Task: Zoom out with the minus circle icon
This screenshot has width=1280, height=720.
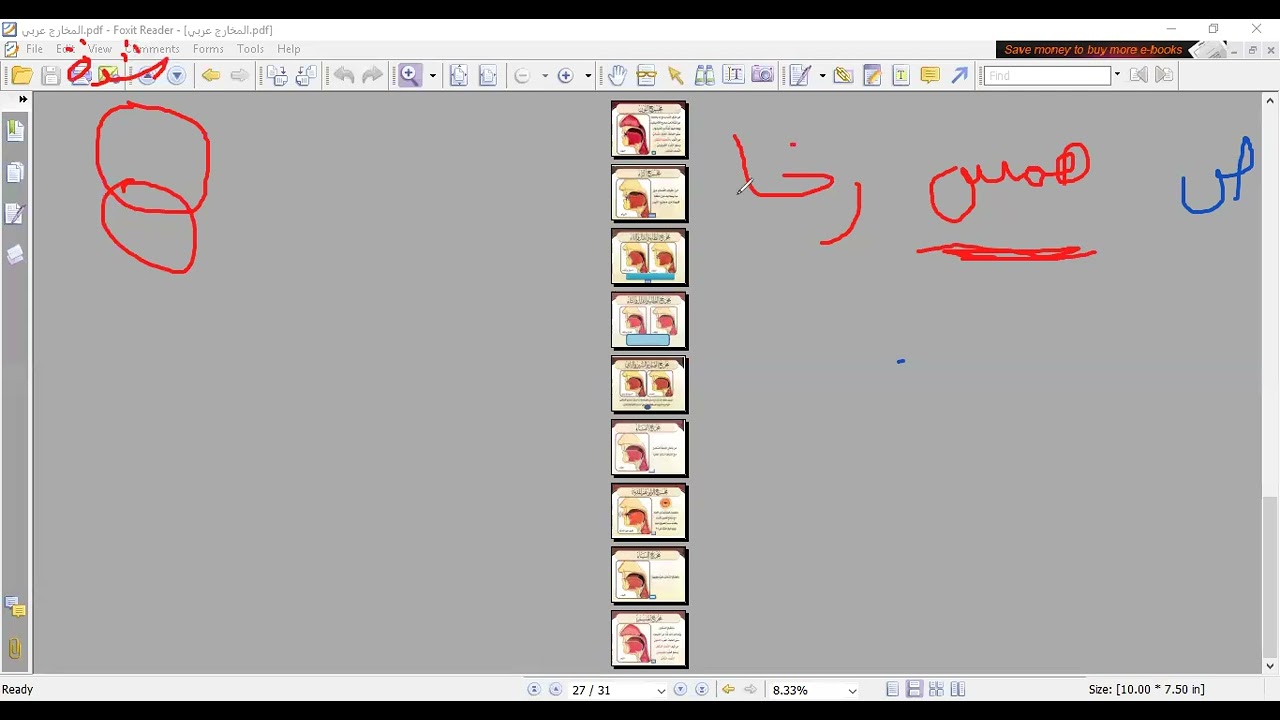Action: pyautogui.click(x=522, y=76)
